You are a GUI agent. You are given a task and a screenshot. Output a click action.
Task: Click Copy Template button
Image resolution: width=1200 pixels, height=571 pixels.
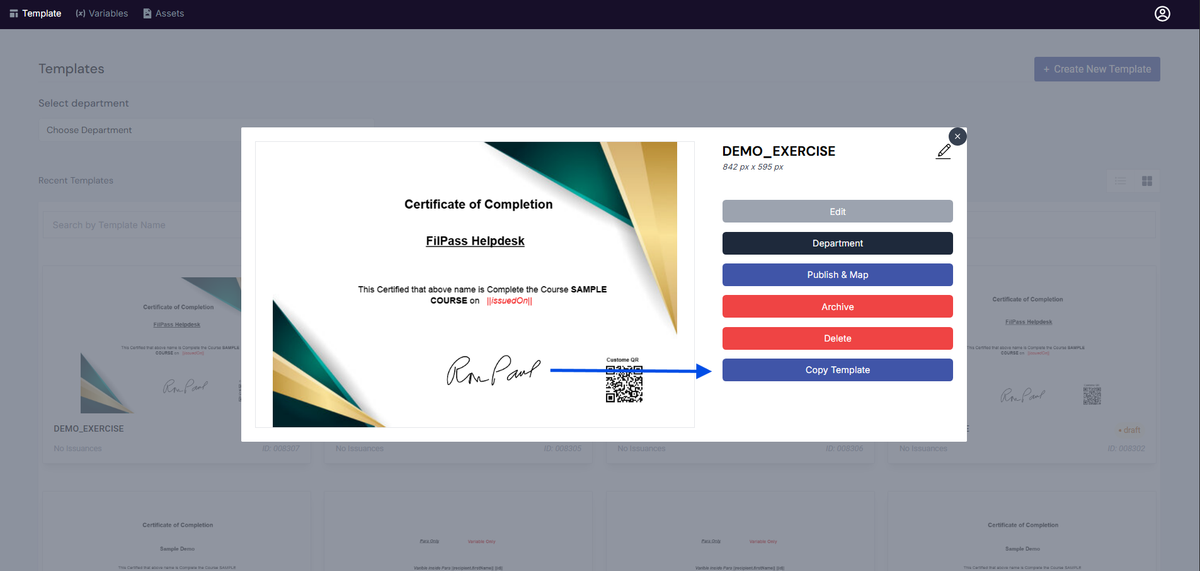(837, 370)
